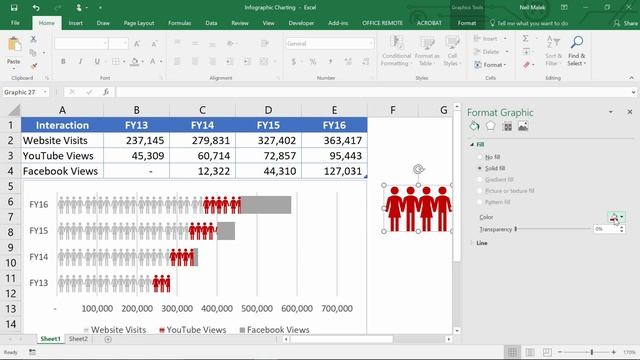This screenshot has height=360, width=640.
Task: Select the red people graphic on sheet
Action: (x=418, y=209)
